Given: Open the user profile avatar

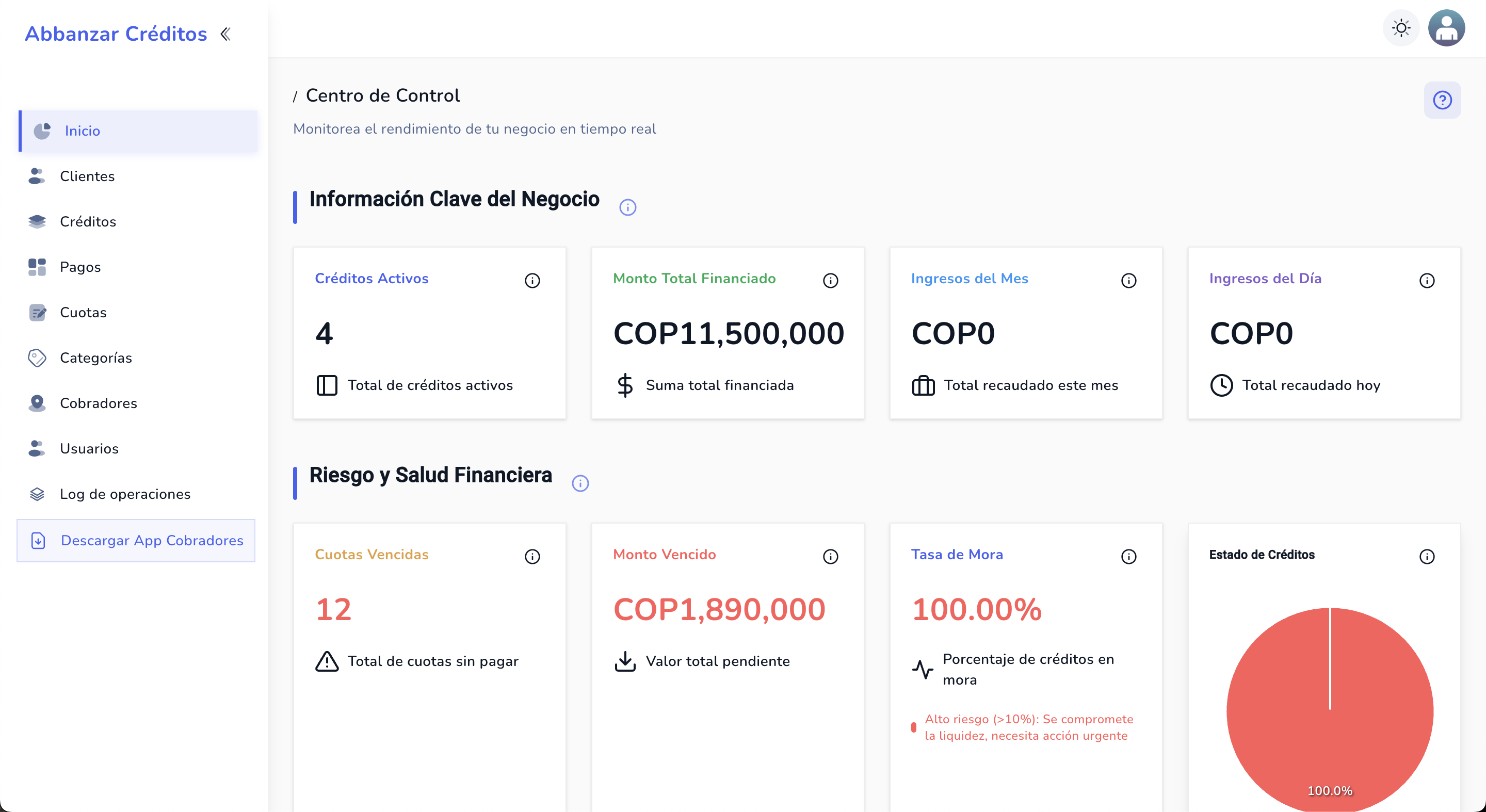Looking at the screenshot, I should 1446,28.
